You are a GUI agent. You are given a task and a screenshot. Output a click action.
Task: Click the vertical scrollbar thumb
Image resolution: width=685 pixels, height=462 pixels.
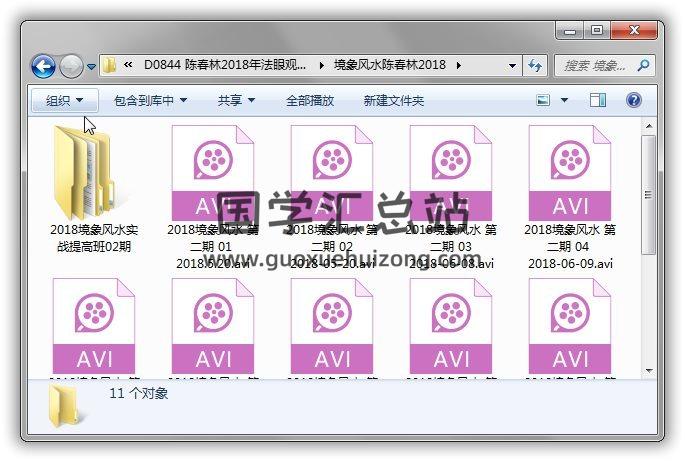point(649,194)
